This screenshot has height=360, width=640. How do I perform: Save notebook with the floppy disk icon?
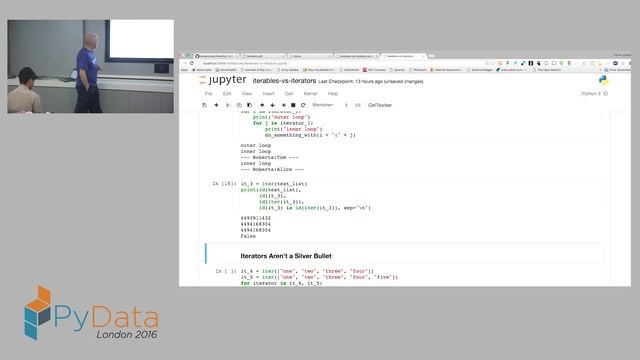pos(204,105)
